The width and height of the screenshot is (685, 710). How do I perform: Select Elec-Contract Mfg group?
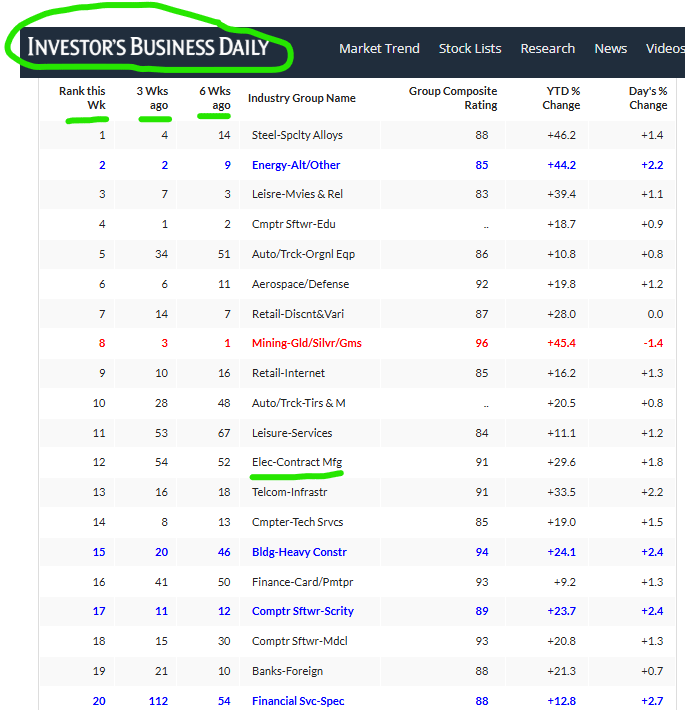[297, 462]
